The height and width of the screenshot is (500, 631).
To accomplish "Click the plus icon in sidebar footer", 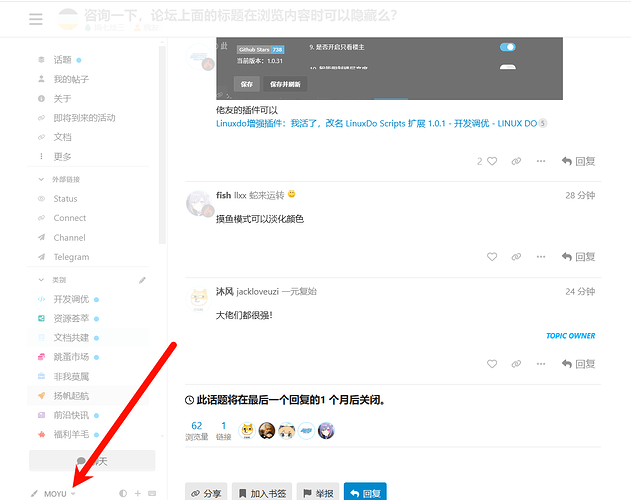I will coord(138,494).
